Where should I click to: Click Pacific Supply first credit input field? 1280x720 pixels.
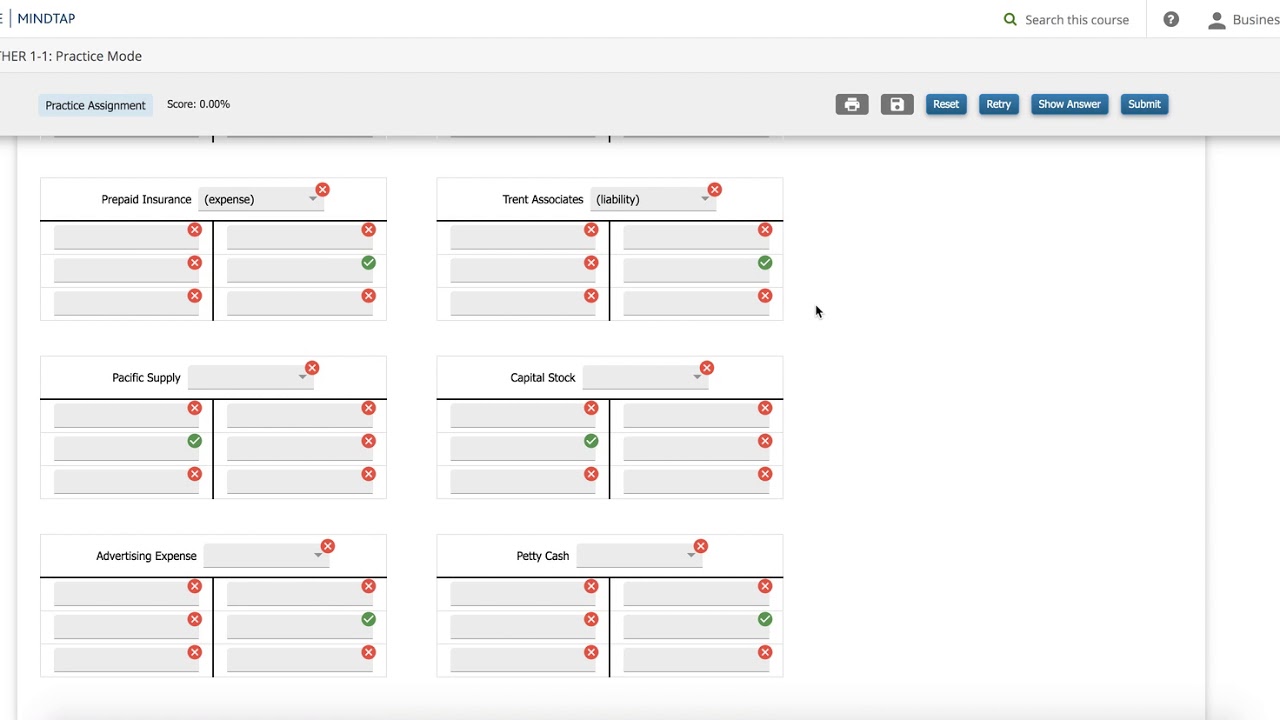pyautogui.click(x=300, y=415)
